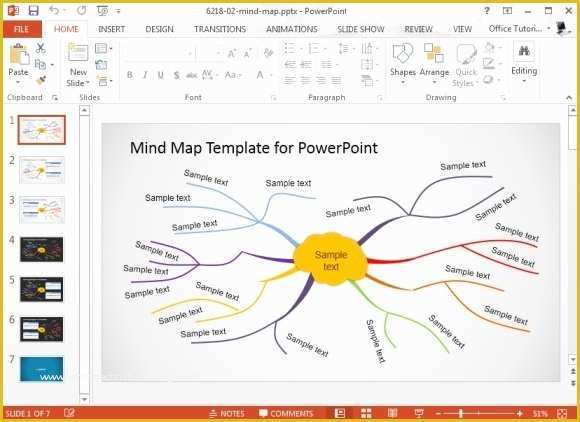Image resolution: width=580 pixels, height=422 pixels.
Task: Click the Decrease list level icon
Action: 290,64
